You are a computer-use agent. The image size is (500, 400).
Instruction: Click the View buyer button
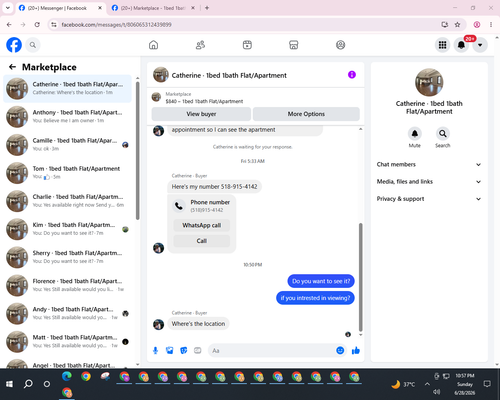click(x=201, y=114)
